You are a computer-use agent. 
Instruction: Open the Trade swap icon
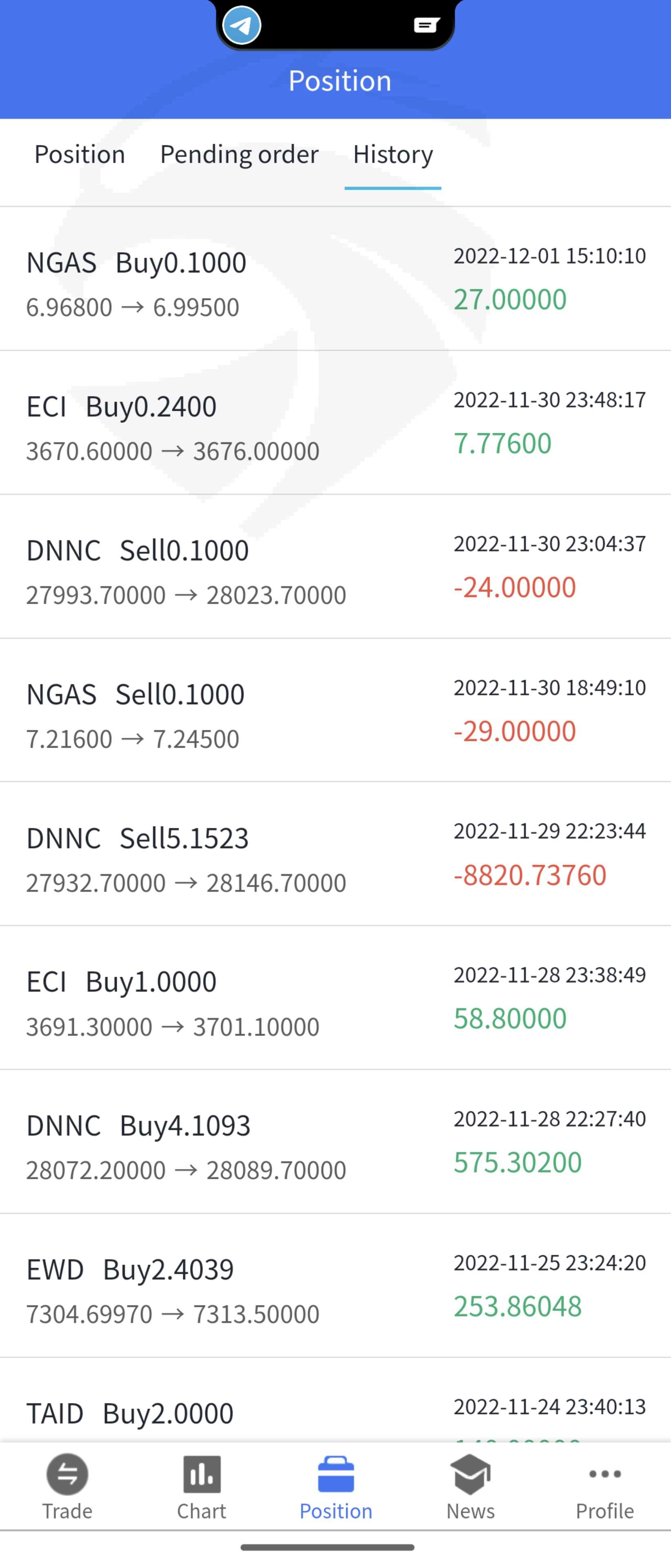(67, 1474)
